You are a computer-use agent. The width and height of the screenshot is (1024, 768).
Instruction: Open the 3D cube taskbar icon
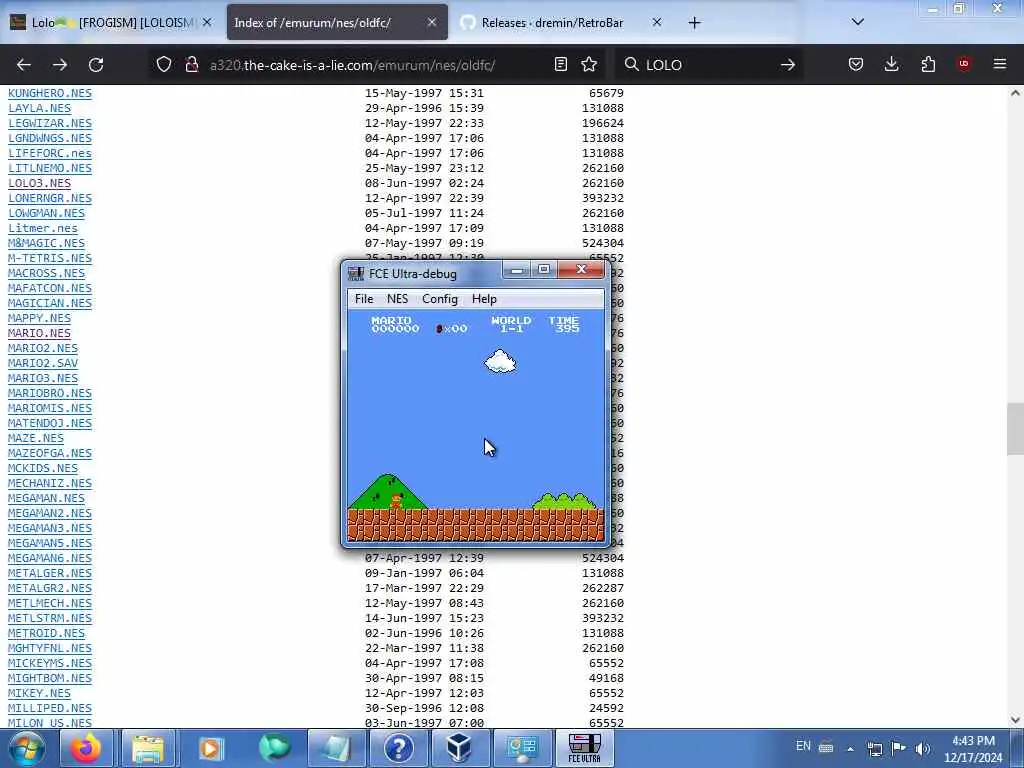click(x=459, y=748)
